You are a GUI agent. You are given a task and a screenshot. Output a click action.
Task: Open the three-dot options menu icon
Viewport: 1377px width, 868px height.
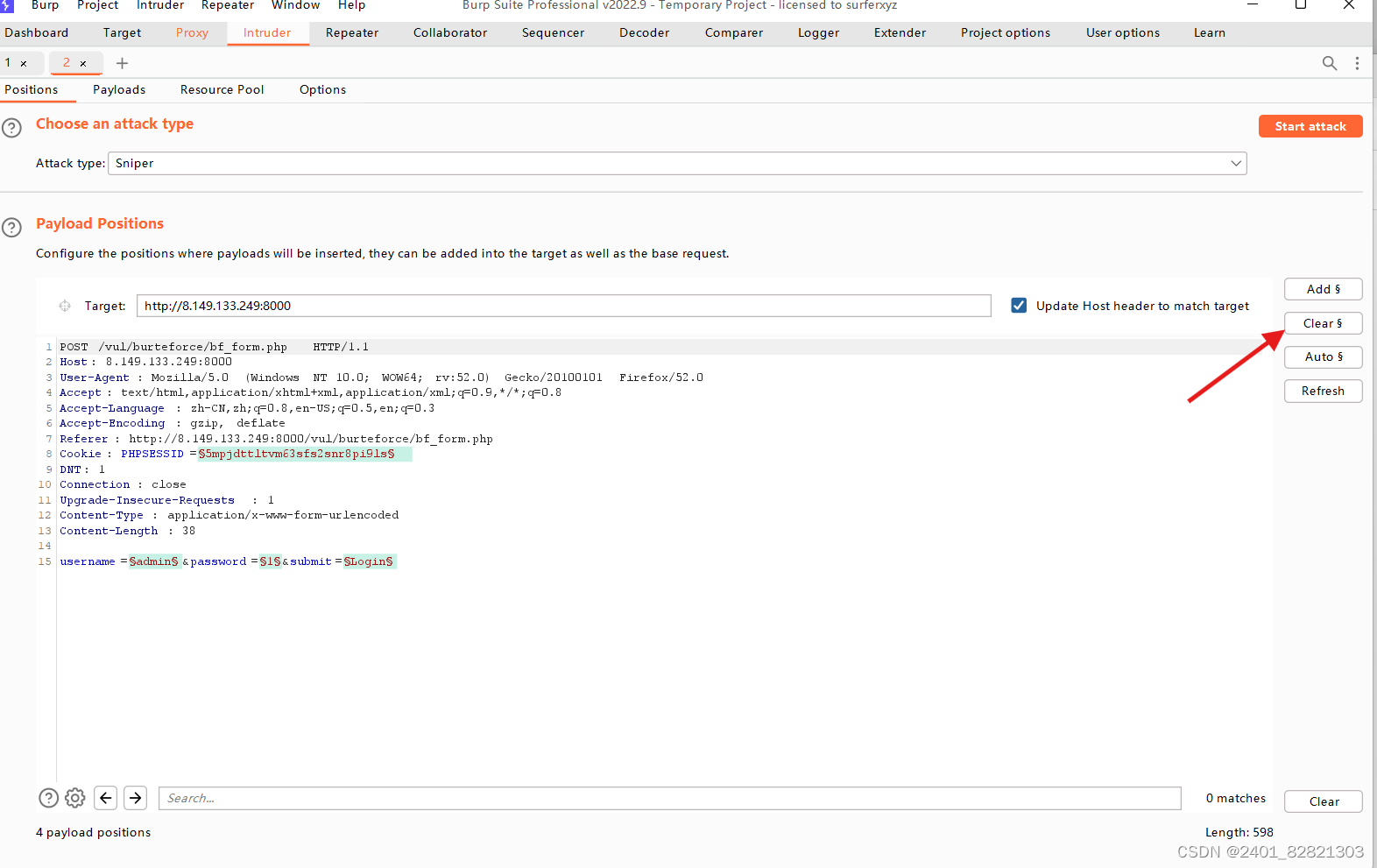coord(1358,63)
